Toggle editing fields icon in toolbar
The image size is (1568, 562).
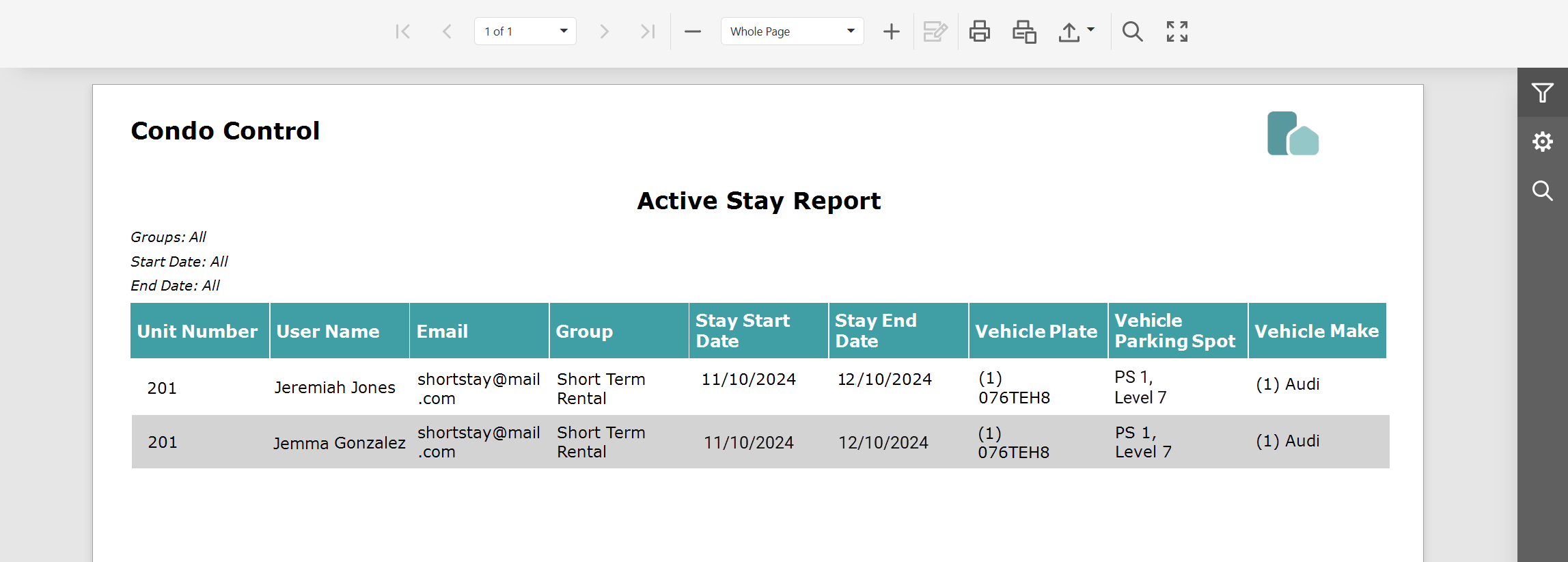(x=935, y=31)
